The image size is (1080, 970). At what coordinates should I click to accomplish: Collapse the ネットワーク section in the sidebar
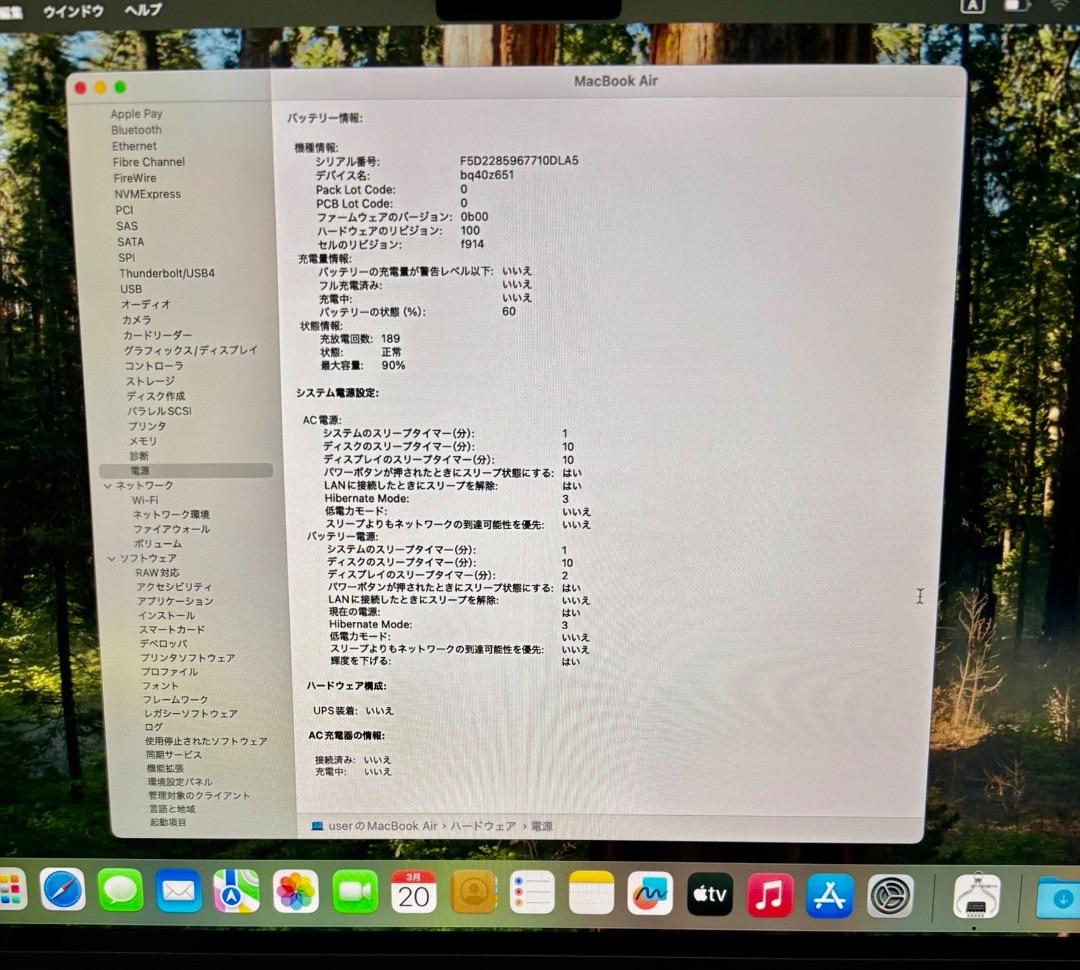pos(110,485)
